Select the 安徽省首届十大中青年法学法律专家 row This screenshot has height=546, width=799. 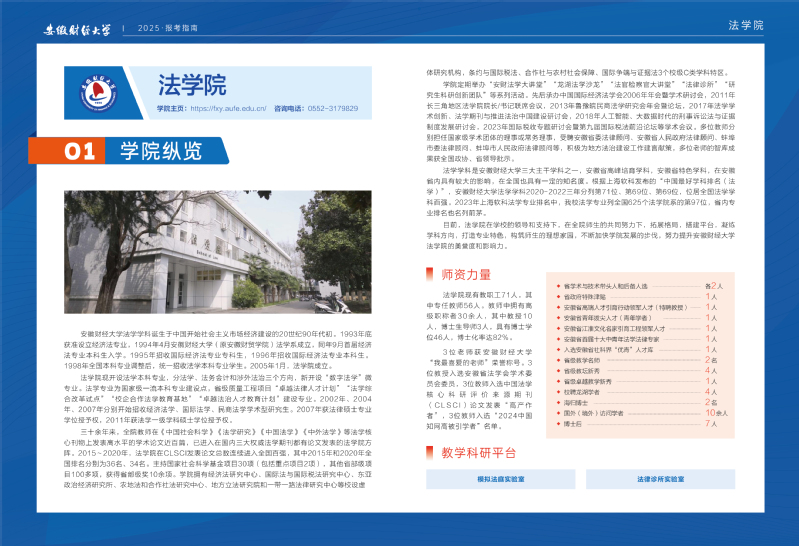click(x=637, y=339)
